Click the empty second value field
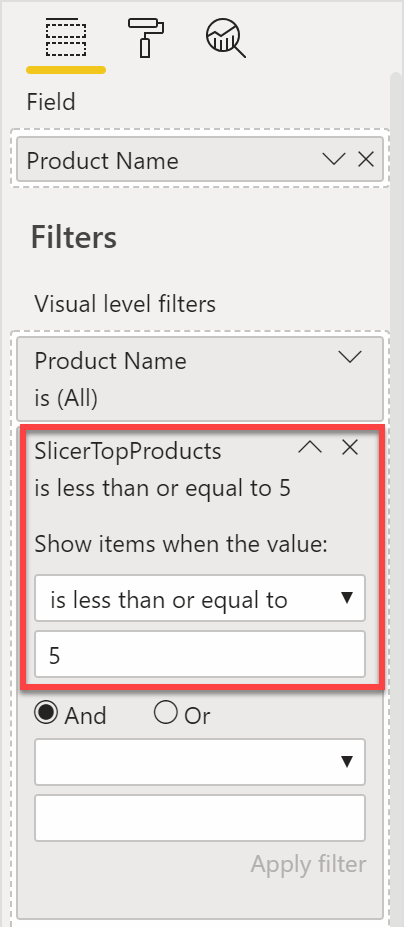404x927 pixels. coord(200,818)
